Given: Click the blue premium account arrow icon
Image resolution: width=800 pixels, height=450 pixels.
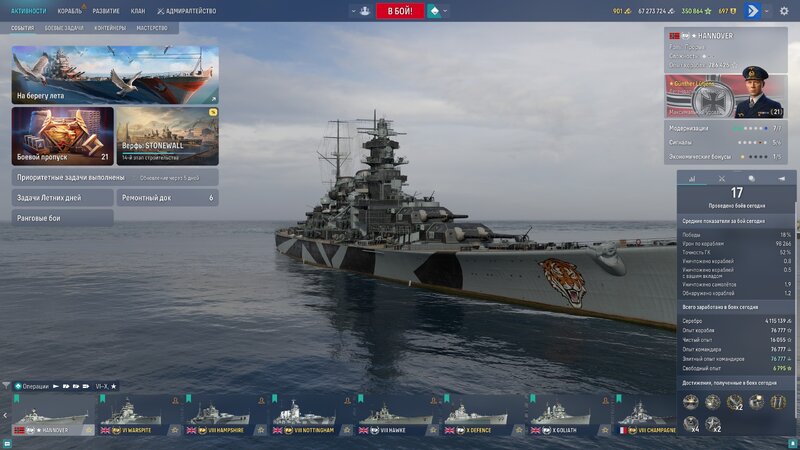Looking at the screenshot, I should tap(752, 11).
